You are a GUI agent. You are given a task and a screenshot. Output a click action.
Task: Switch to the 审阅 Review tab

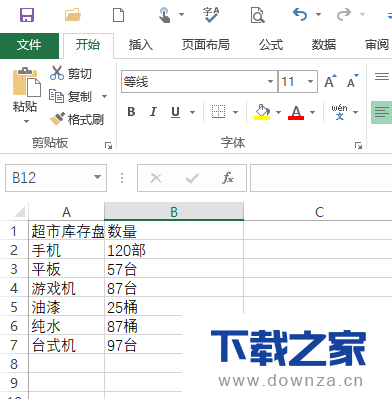tap(377, 45)
